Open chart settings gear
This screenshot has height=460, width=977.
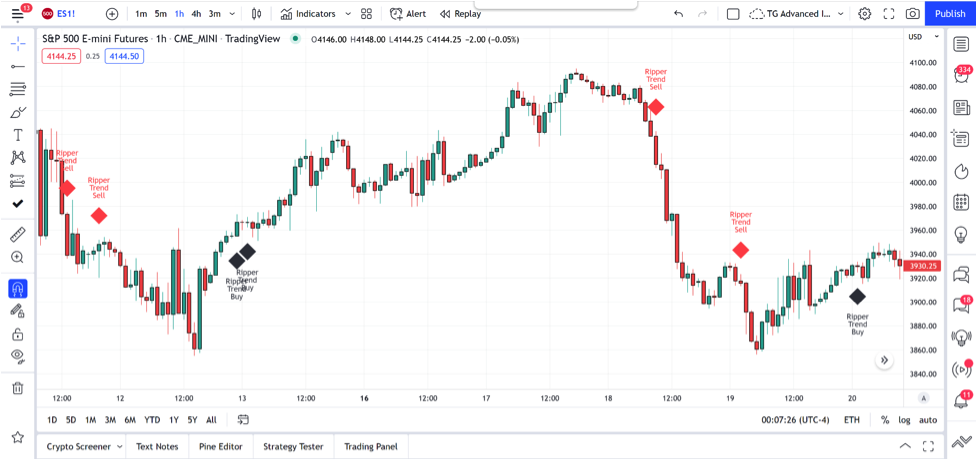pyautogui.click(x=864, y=14)
